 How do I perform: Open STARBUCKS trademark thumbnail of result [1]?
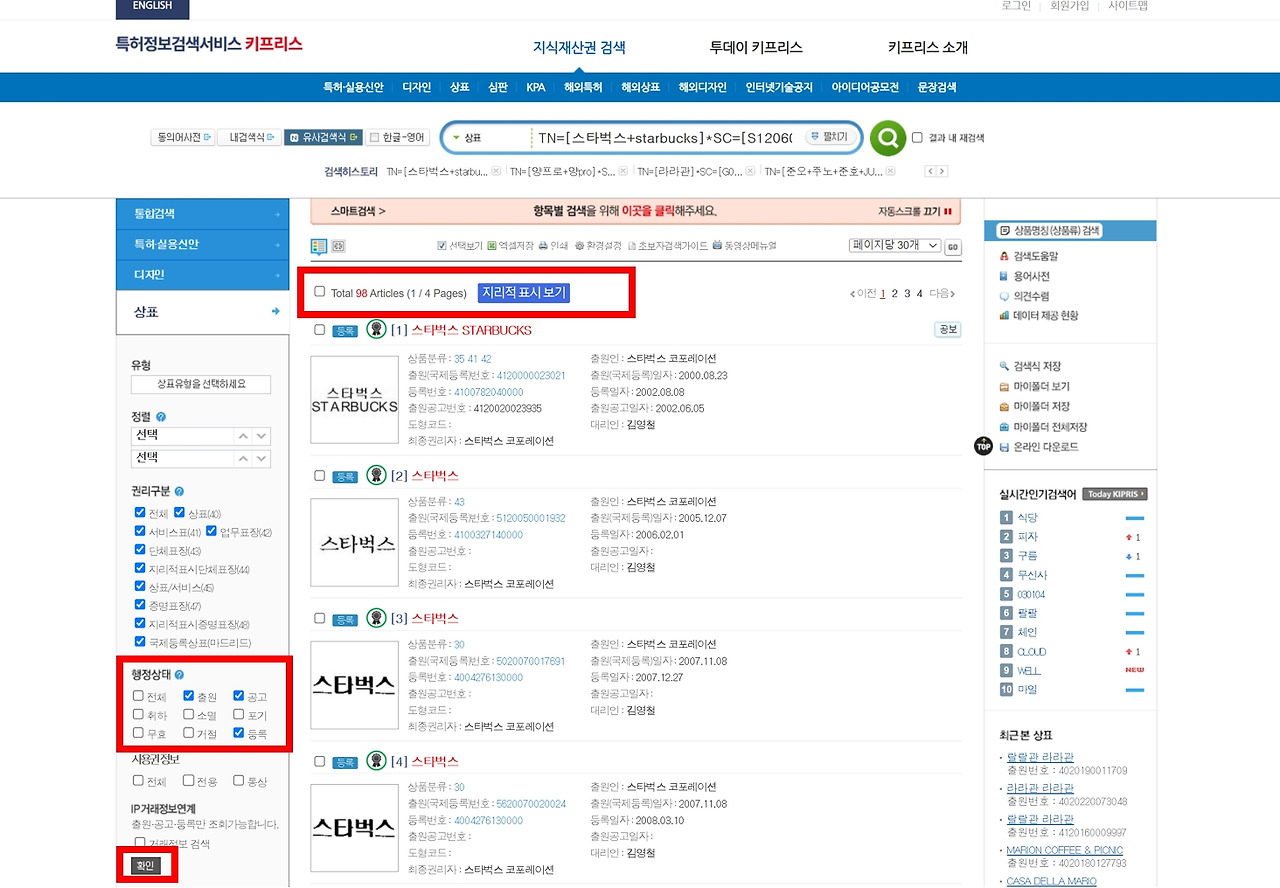tap(355, 400)
